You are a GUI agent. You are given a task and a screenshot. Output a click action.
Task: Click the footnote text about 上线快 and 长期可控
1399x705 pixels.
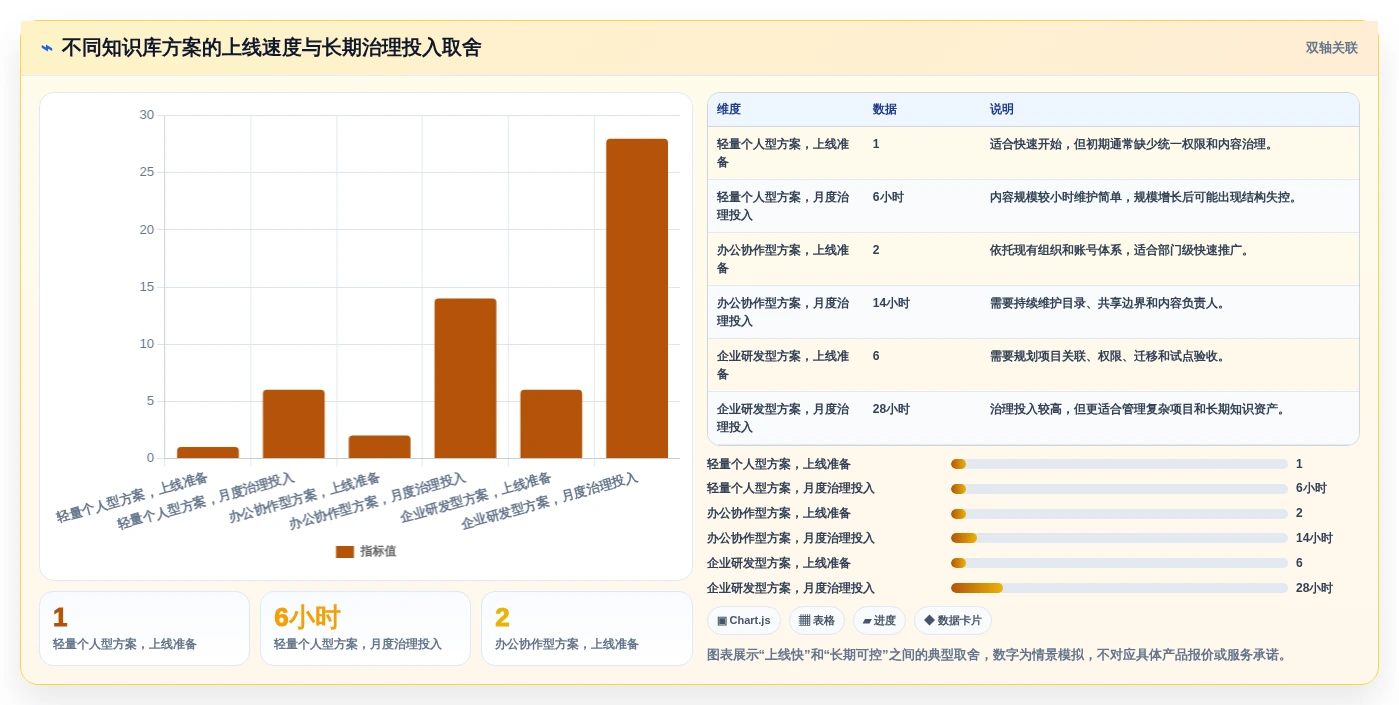tap(999, 655)
